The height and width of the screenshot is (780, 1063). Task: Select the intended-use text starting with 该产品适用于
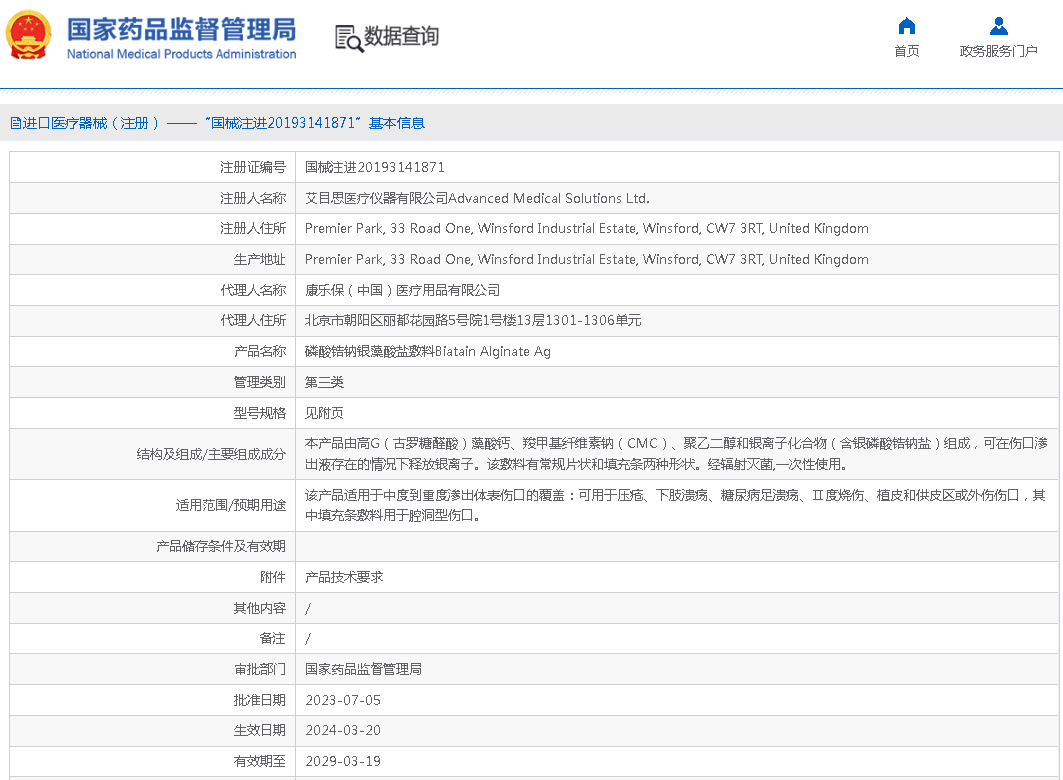pyautogui.click(x=675, y=506)
